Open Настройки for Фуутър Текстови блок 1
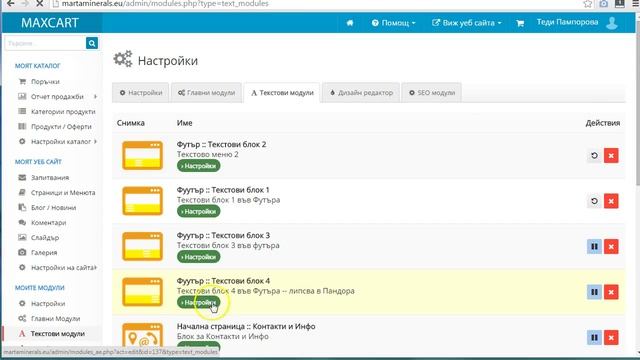640x360 pixels. click(199, 211)
